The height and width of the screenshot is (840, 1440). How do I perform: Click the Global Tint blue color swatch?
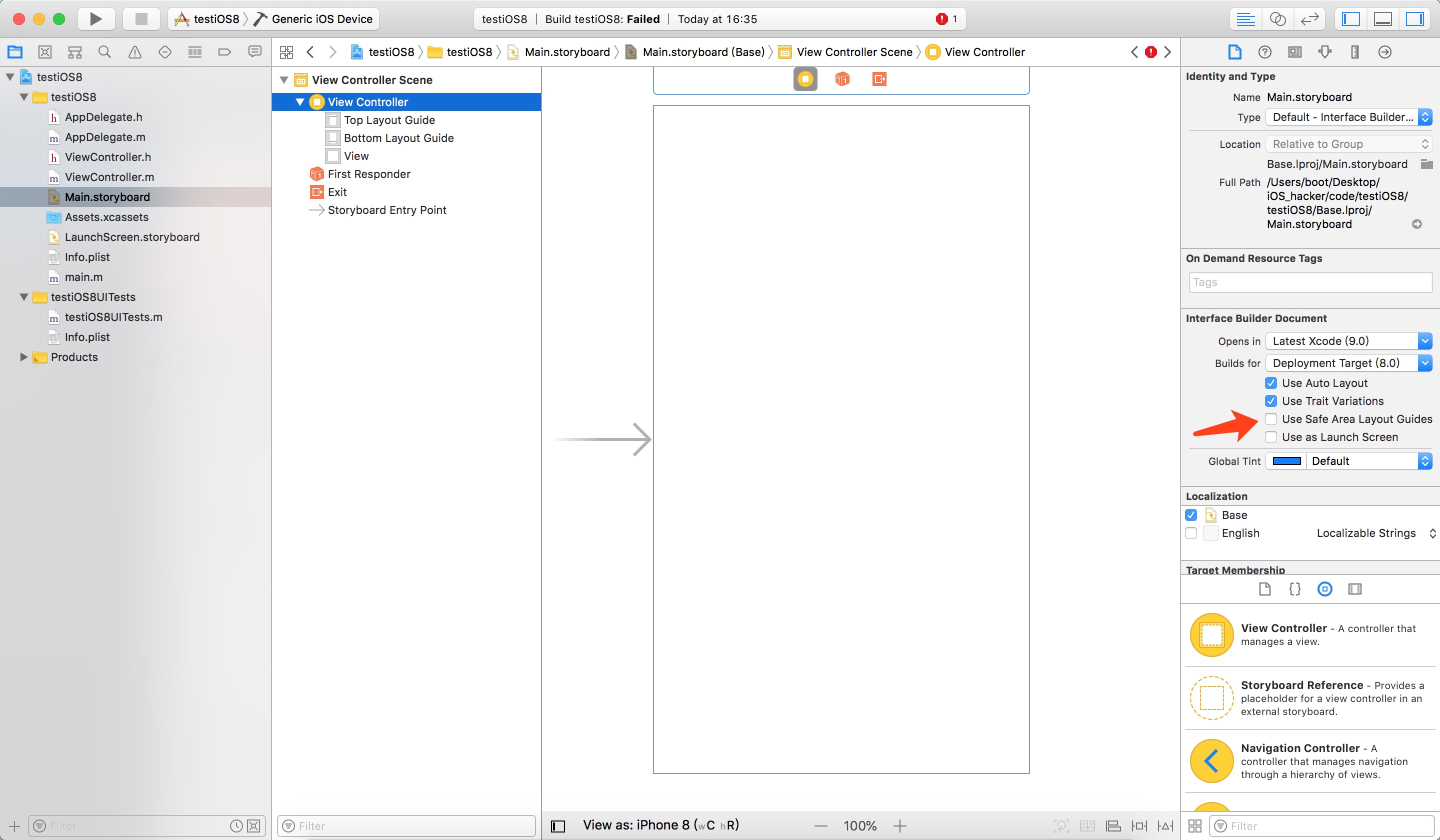[1286, 461]
